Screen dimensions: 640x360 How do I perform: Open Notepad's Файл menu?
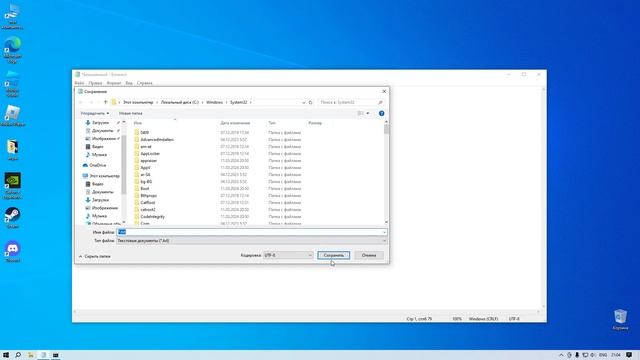click(x=79, y=83)
